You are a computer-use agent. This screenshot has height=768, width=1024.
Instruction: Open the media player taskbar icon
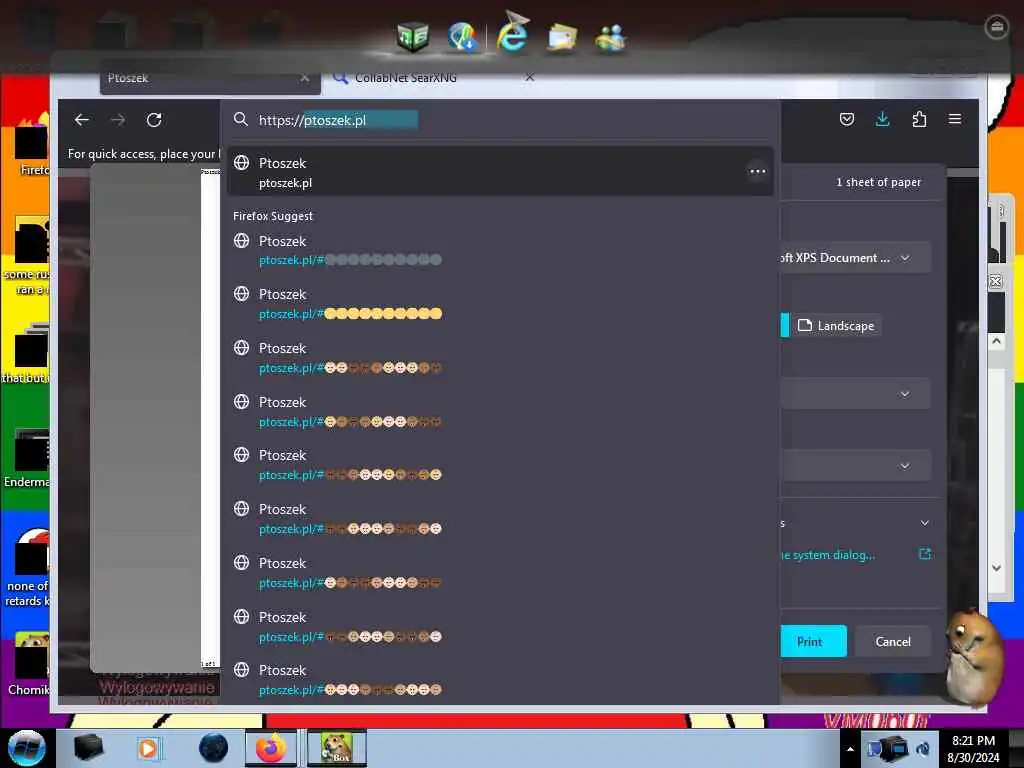(148, 748)
